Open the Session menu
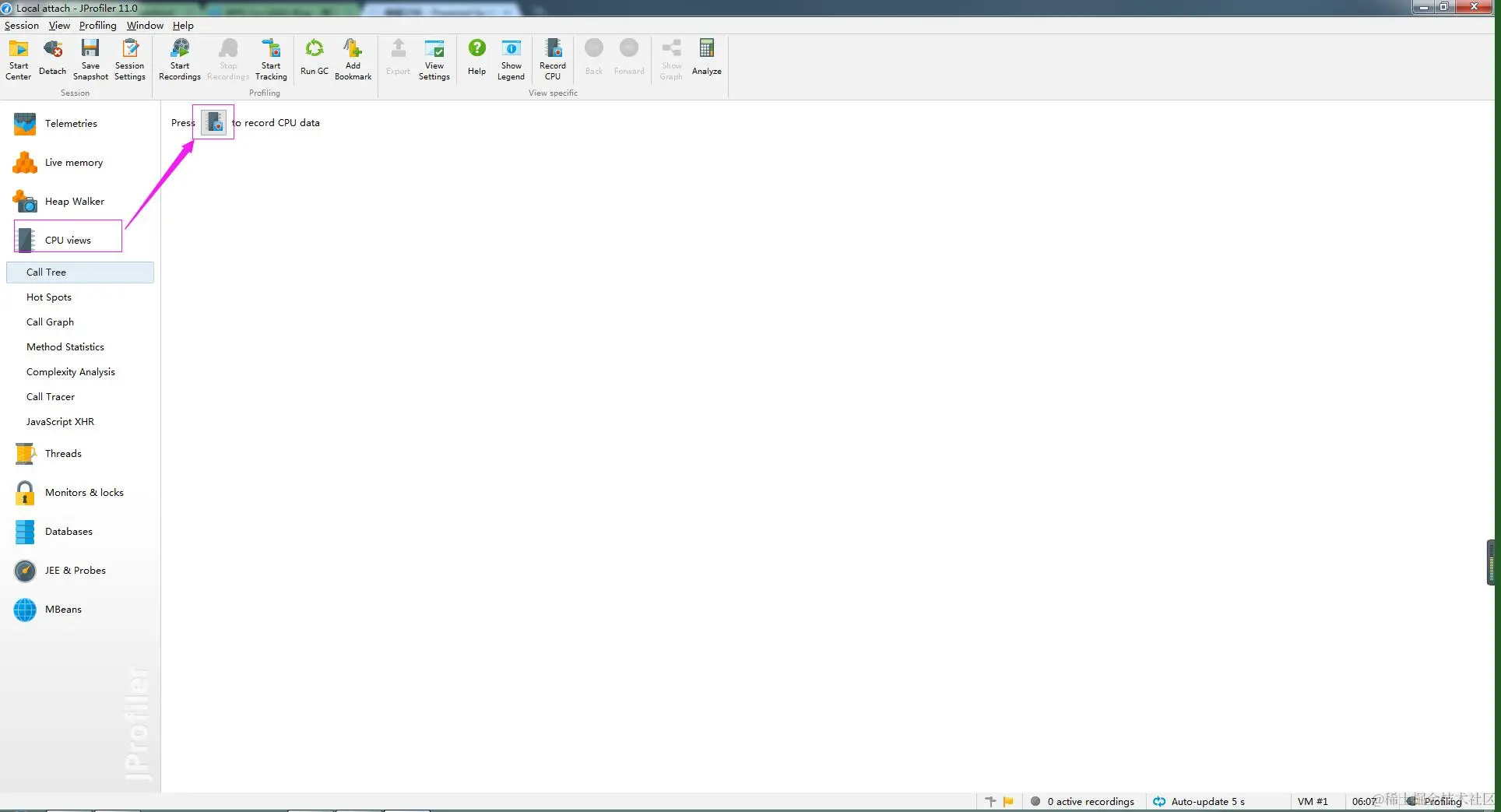 pyautogui.click(x=21, y=26)
